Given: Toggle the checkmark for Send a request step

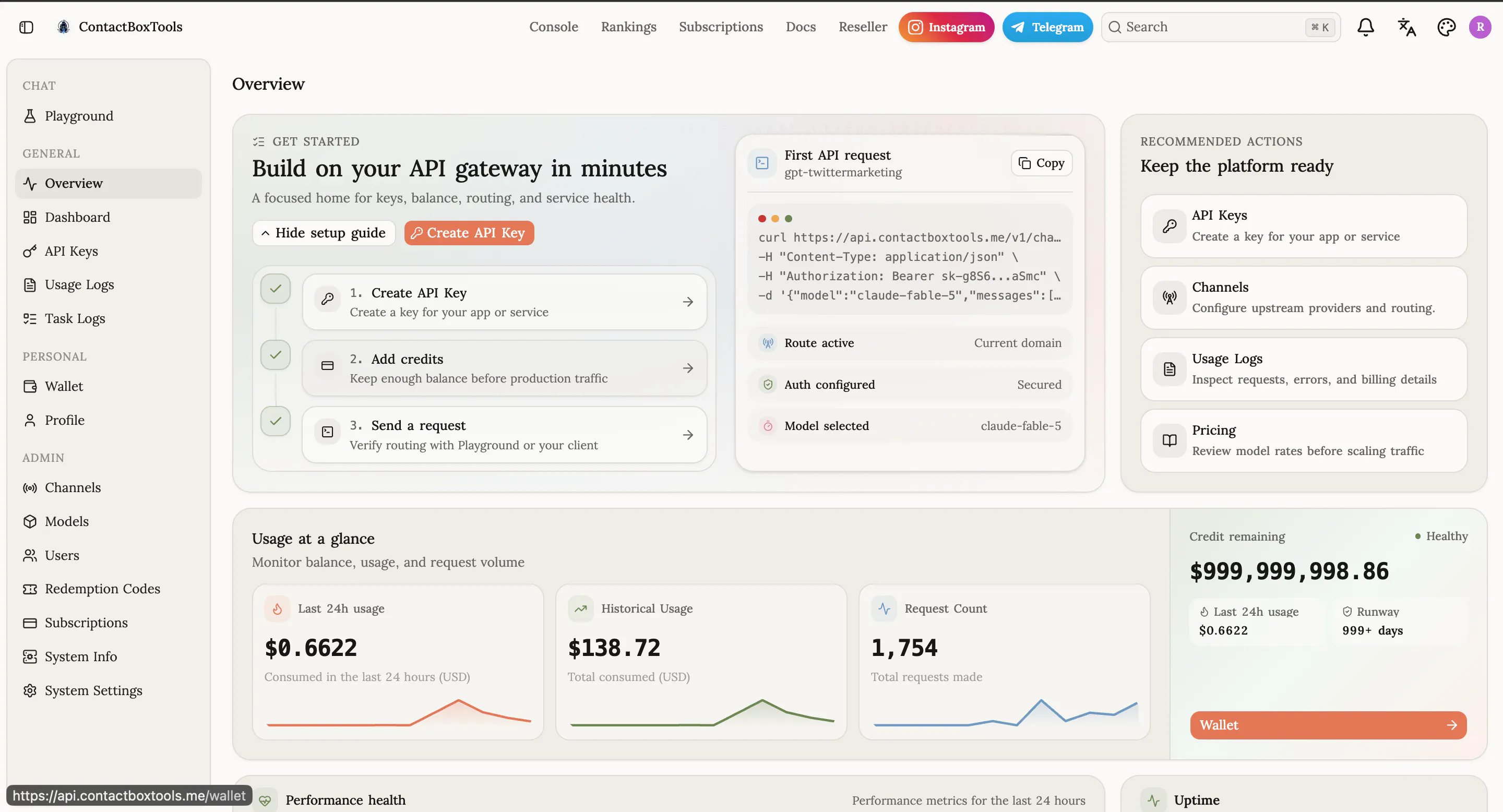Looking at the screenshot, I should click(x=276, y=421).
